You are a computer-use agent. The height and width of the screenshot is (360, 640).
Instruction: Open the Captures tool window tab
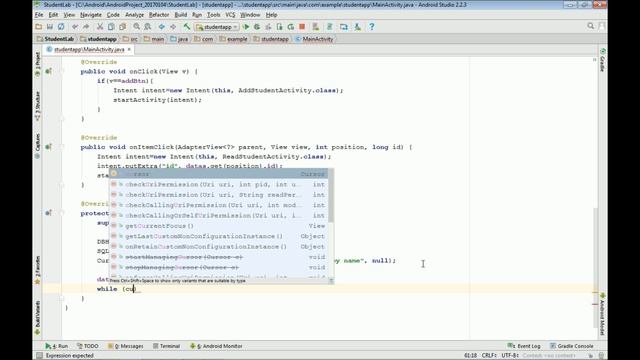tap(38, 146)
